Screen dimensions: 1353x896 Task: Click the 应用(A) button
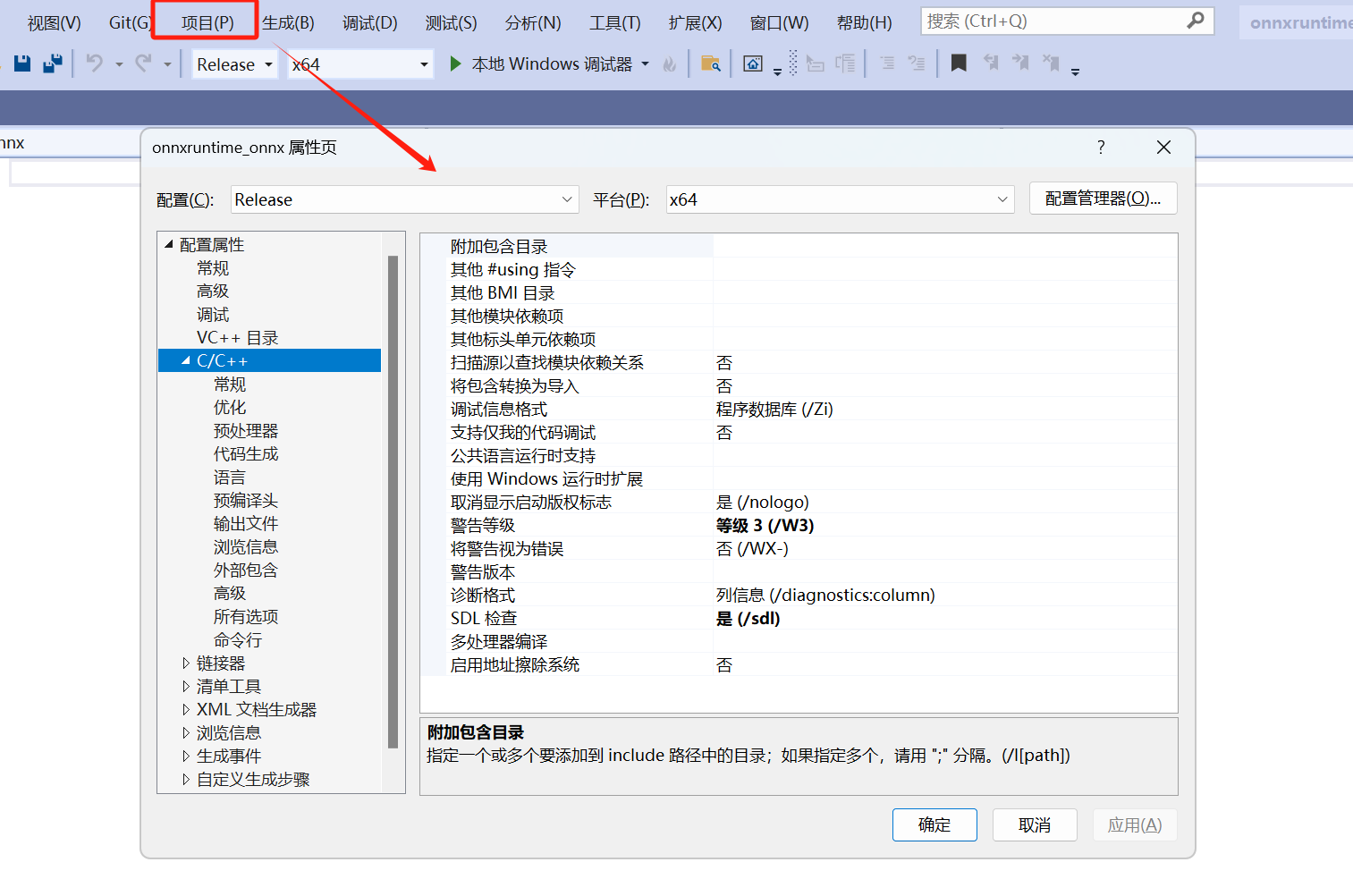click(1135, 824)
